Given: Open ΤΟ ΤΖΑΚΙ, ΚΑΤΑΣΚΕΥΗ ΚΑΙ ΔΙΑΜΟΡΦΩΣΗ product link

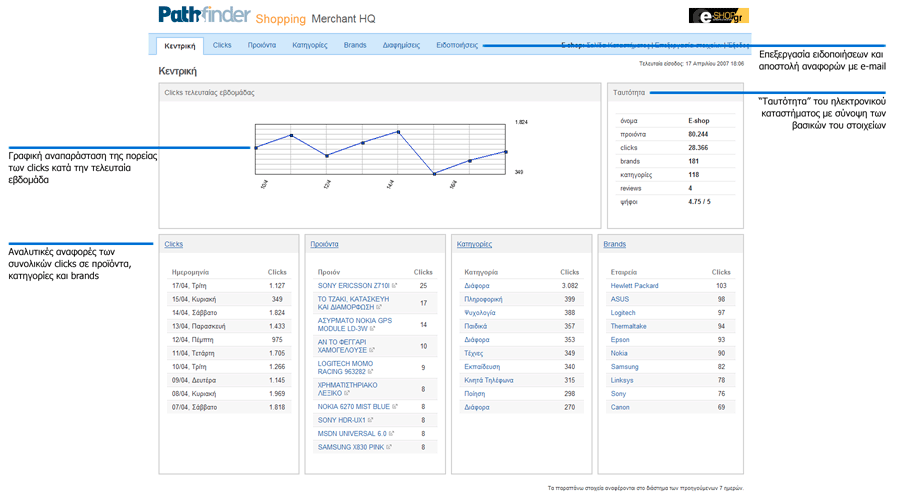Looking at the screenshot, I should (x=353, y=303).
